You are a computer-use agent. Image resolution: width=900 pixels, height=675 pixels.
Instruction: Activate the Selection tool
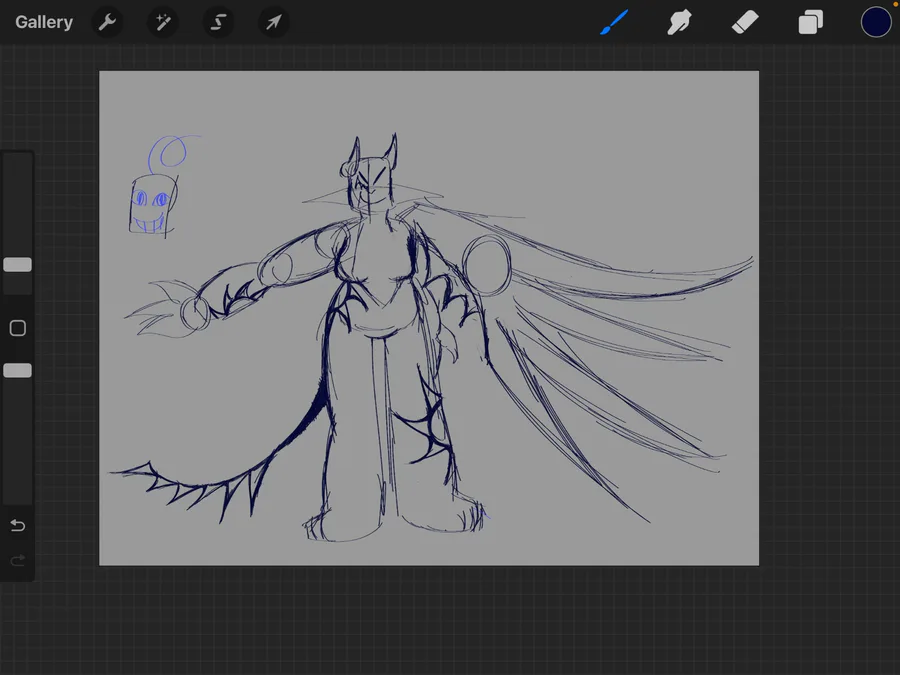tap(218, 22)
